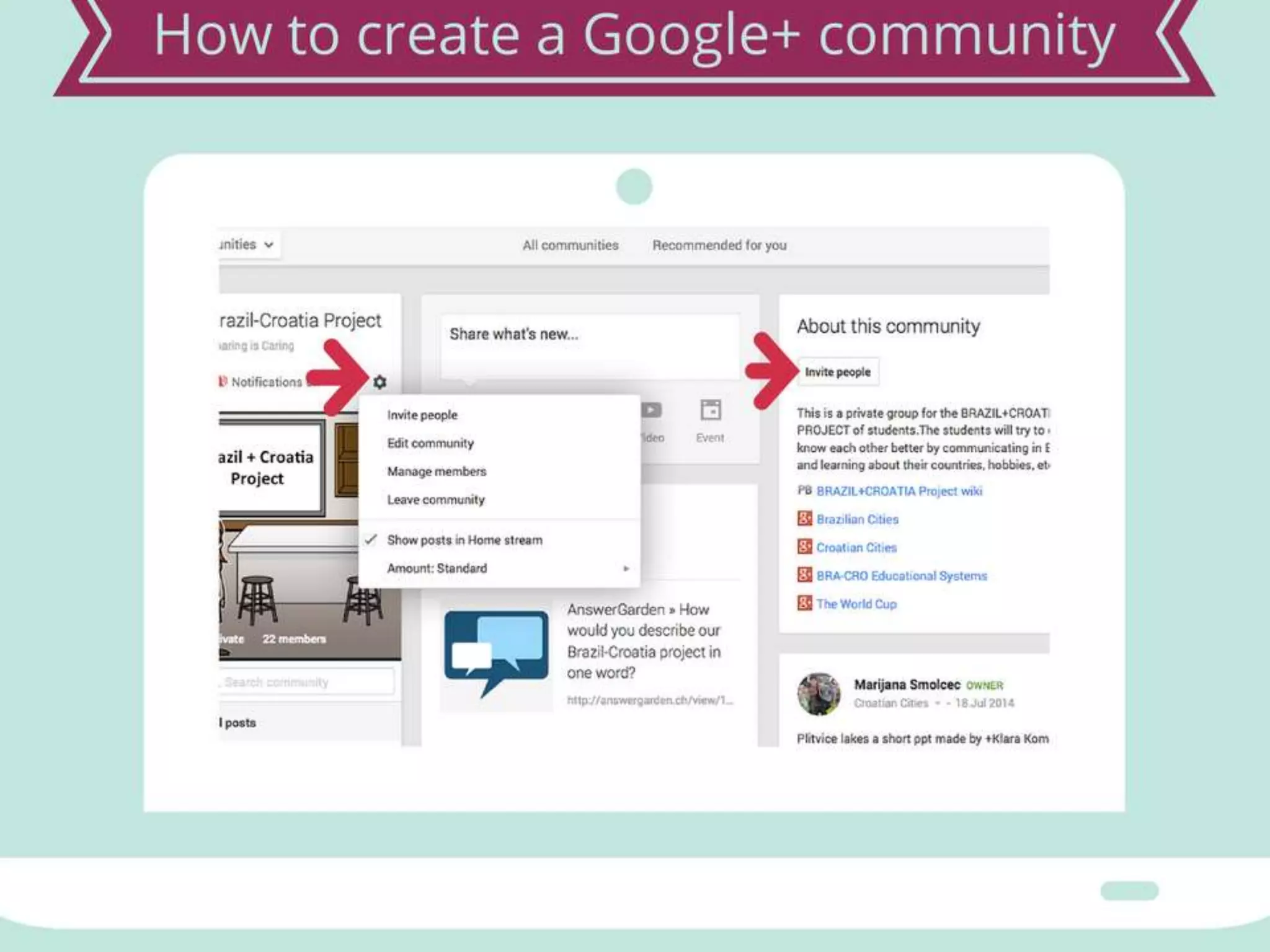Click the Google+ icon beside The World Cup
The width and height of the screenshot is (1270, 952).
[x=804, y=602]
